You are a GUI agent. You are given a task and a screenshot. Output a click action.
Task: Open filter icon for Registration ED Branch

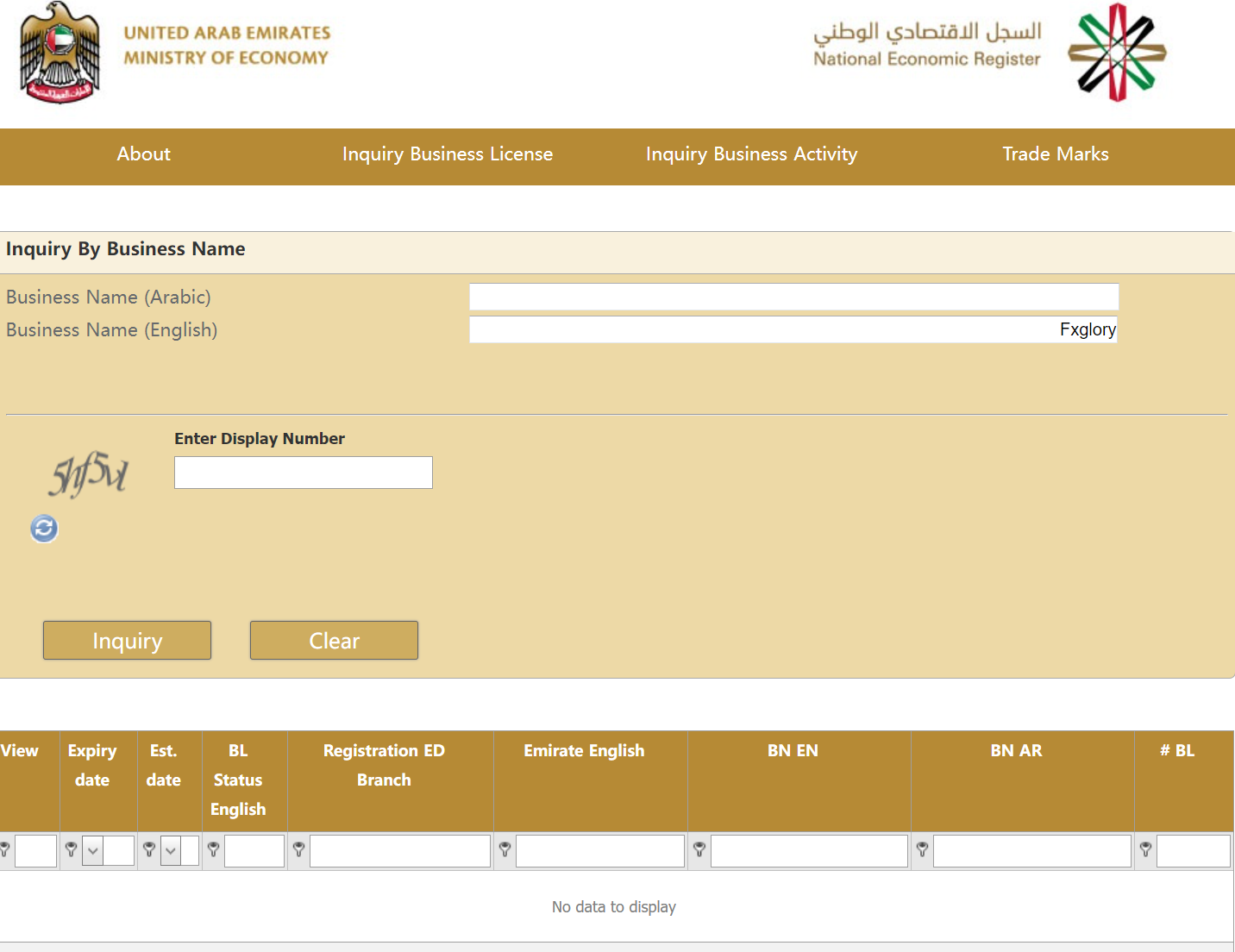coord(299,850)
